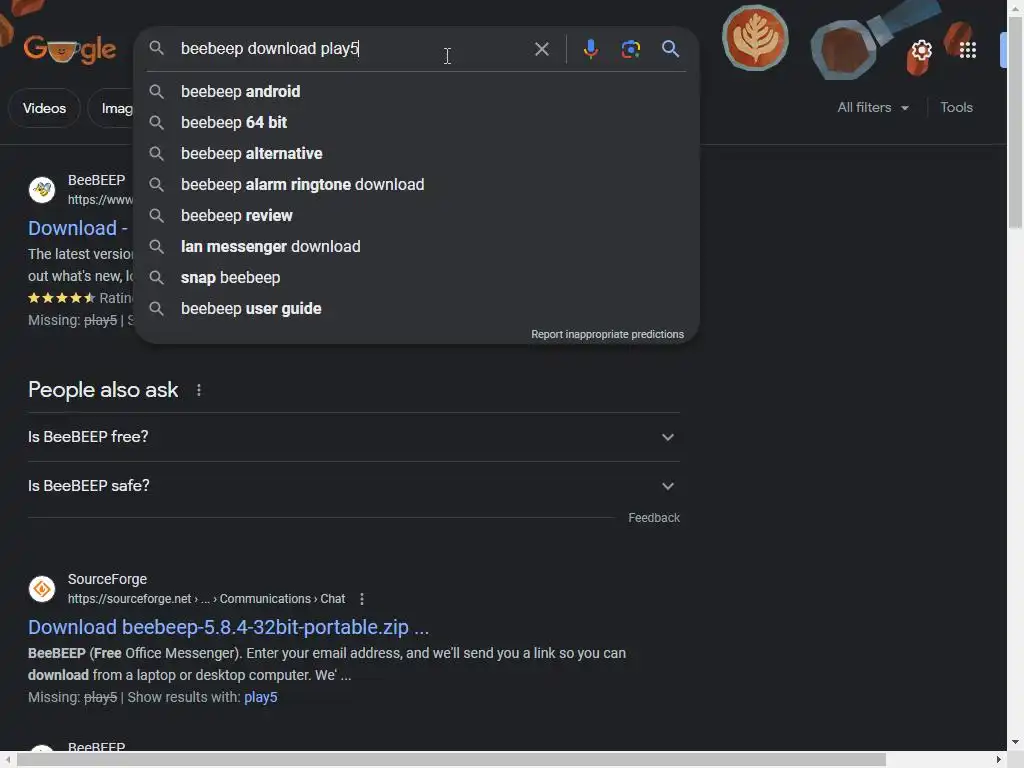Start voice search with the microphone icon
Image resolution: width=1024 pixels, height=768 pixels.
[590, 49]
